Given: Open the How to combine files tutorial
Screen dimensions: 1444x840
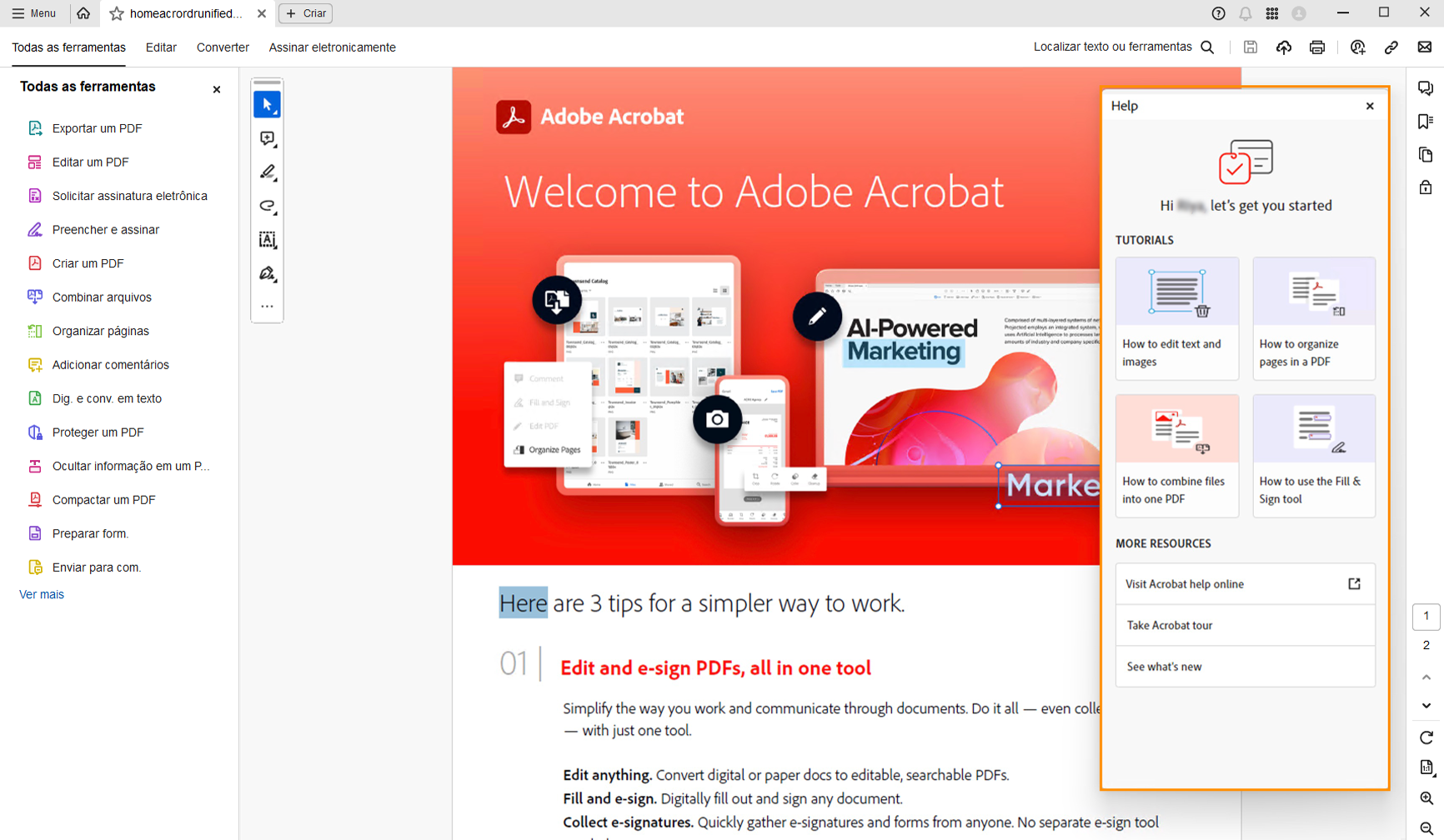Looking at the screenshot, I should (1176, 456).
